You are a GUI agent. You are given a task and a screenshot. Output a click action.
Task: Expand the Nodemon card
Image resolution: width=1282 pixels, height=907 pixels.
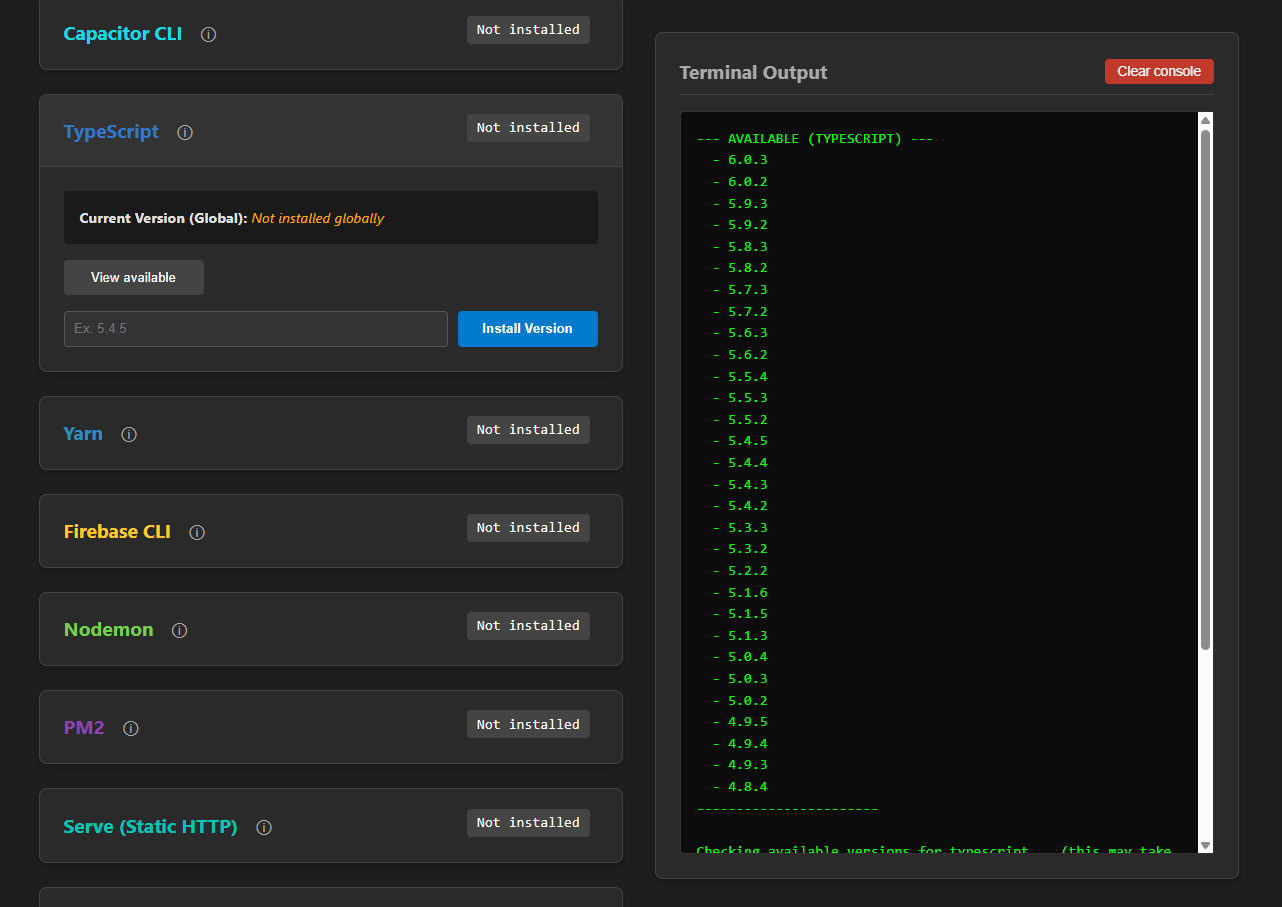click(x=331, y=629)
